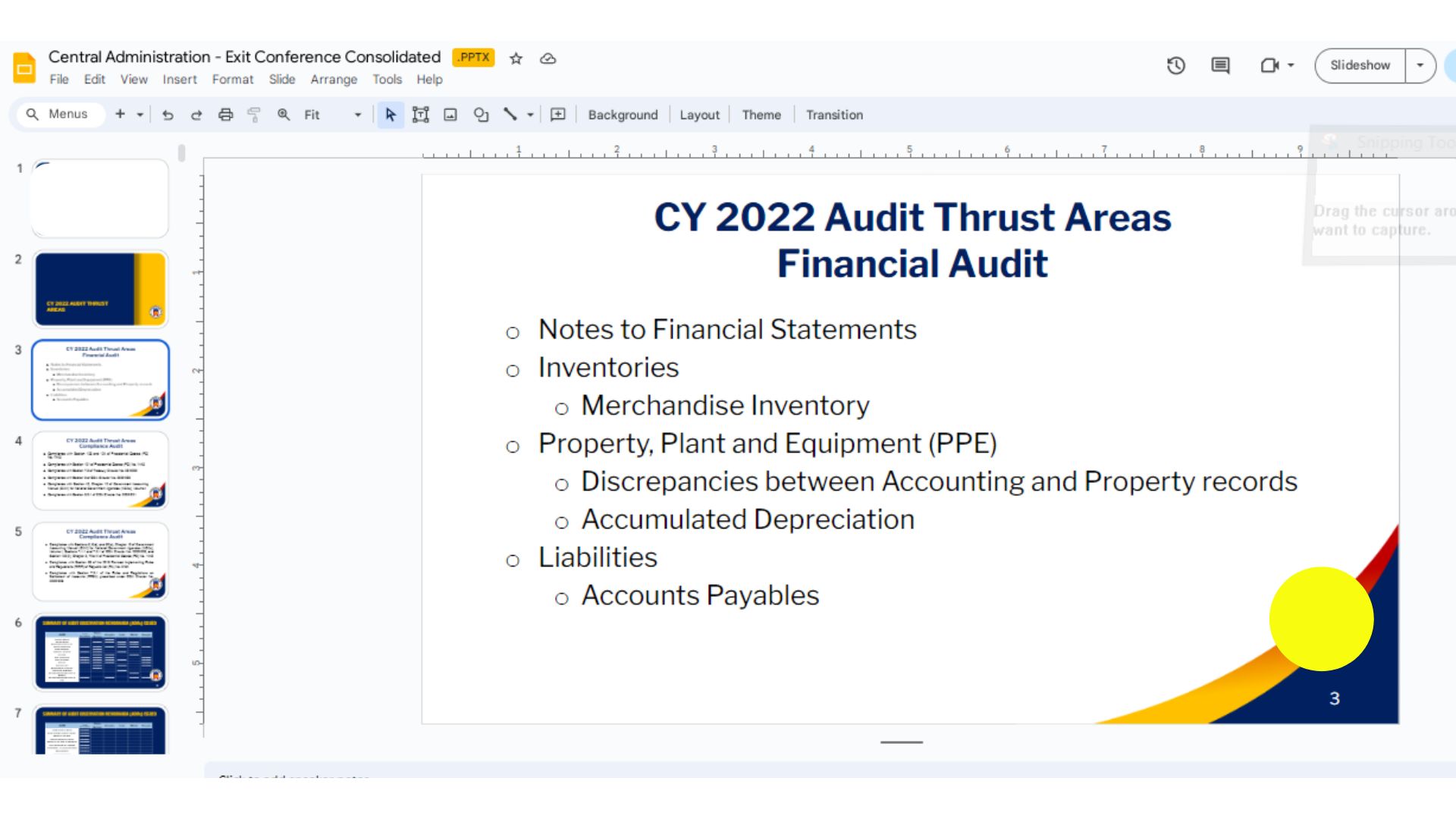
Task: Click the insert image icon
Action: coord(450,115)
